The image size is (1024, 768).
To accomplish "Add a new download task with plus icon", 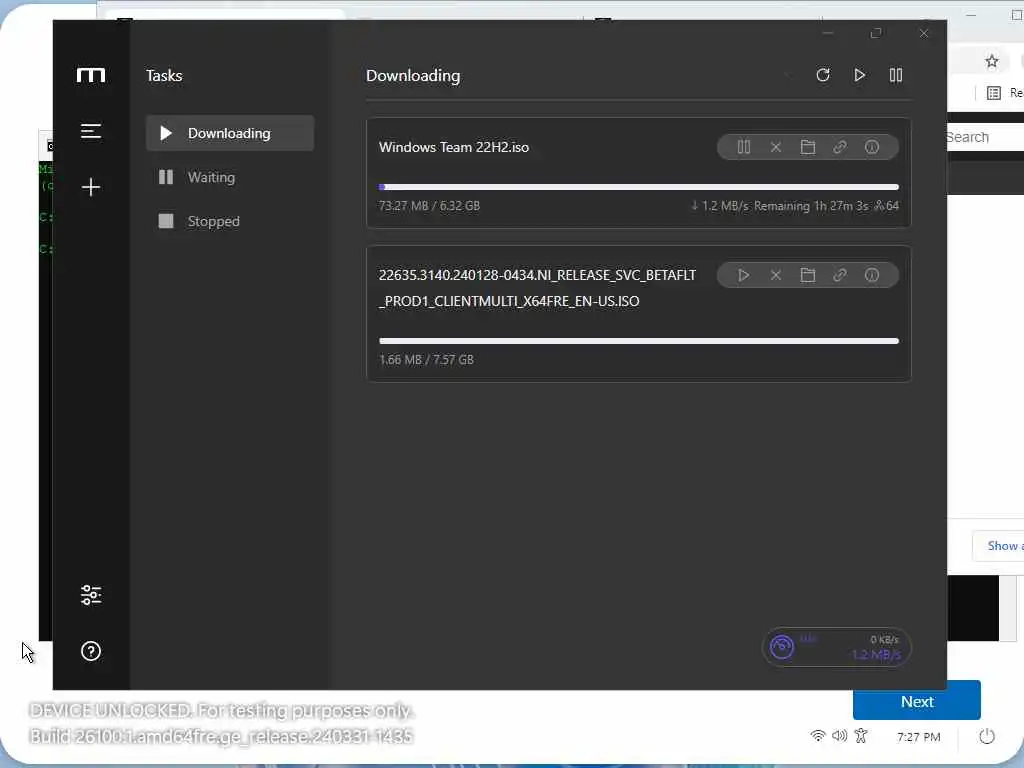I will pyautogui.click(x=91, y=187).
